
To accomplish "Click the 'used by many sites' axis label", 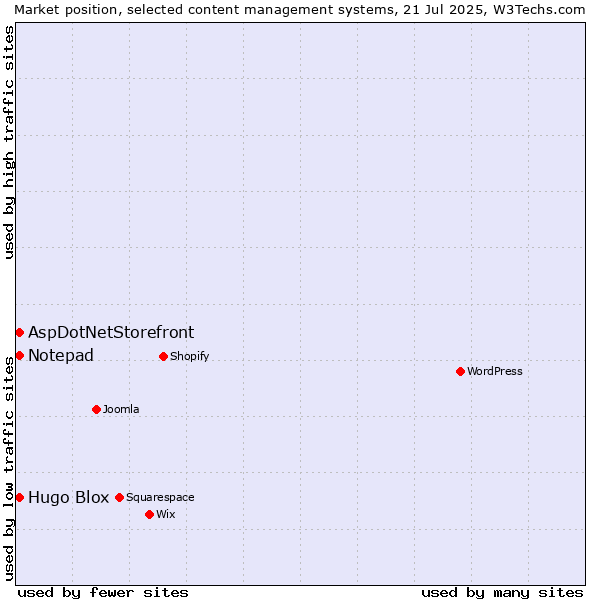I will coord(502,593).
